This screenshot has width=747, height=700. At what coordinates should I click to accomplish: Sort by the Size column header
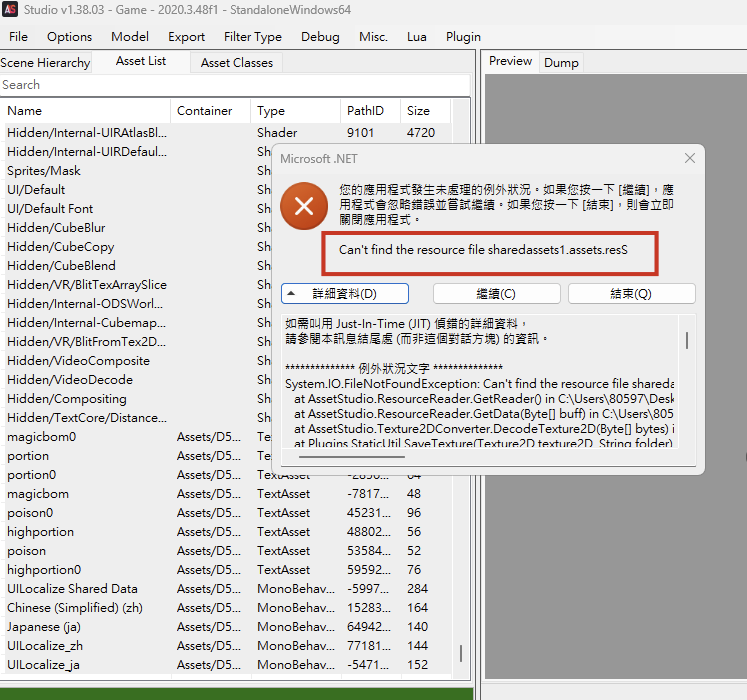coord(425,111)
